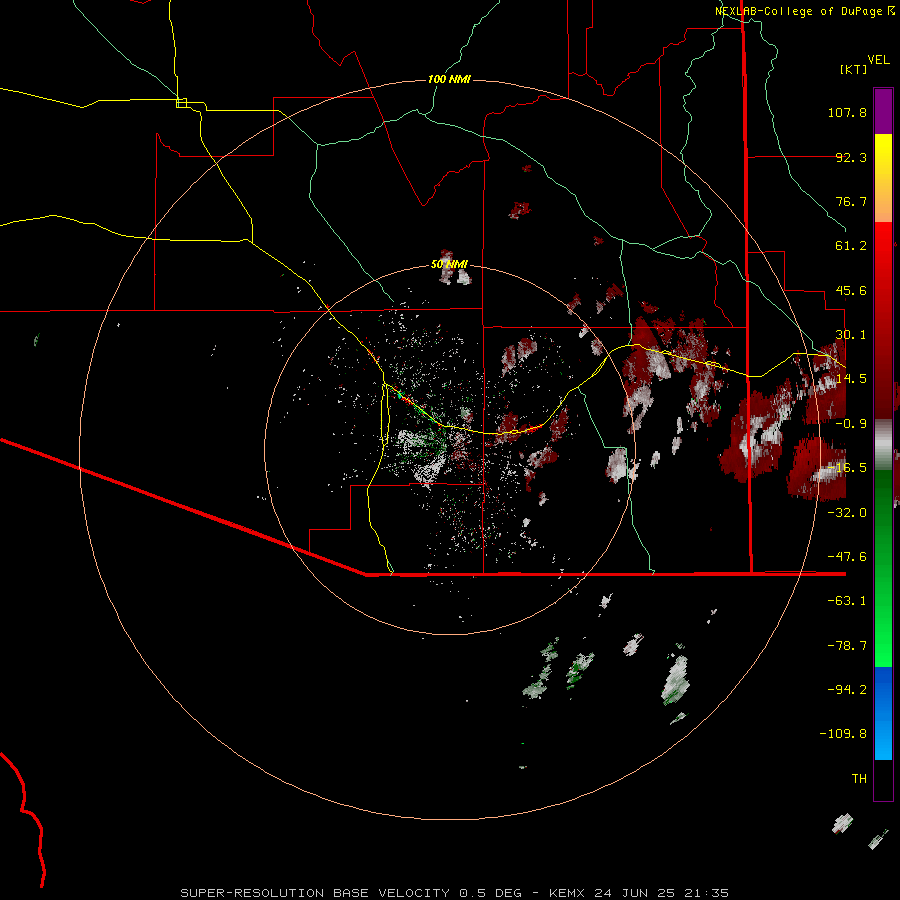The width and height of the screenshot is (900, 900).
Task: Click the KEMX station identifier in the caption
Action: coord(568,893)
